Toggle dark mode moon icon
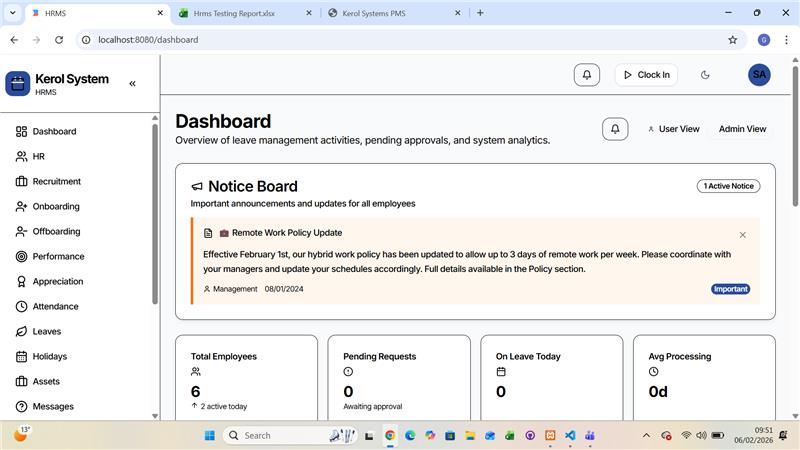 (705, 75)
